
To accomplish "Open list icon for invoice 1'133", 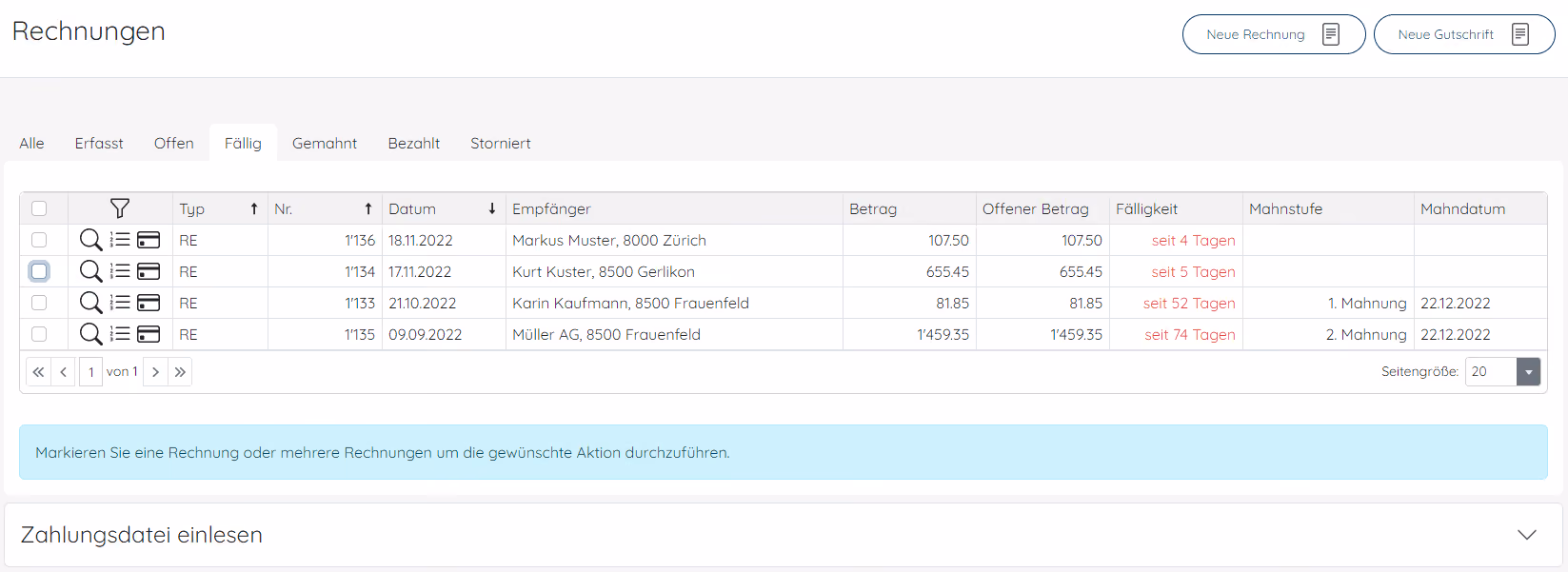I will tap(120, 303).
